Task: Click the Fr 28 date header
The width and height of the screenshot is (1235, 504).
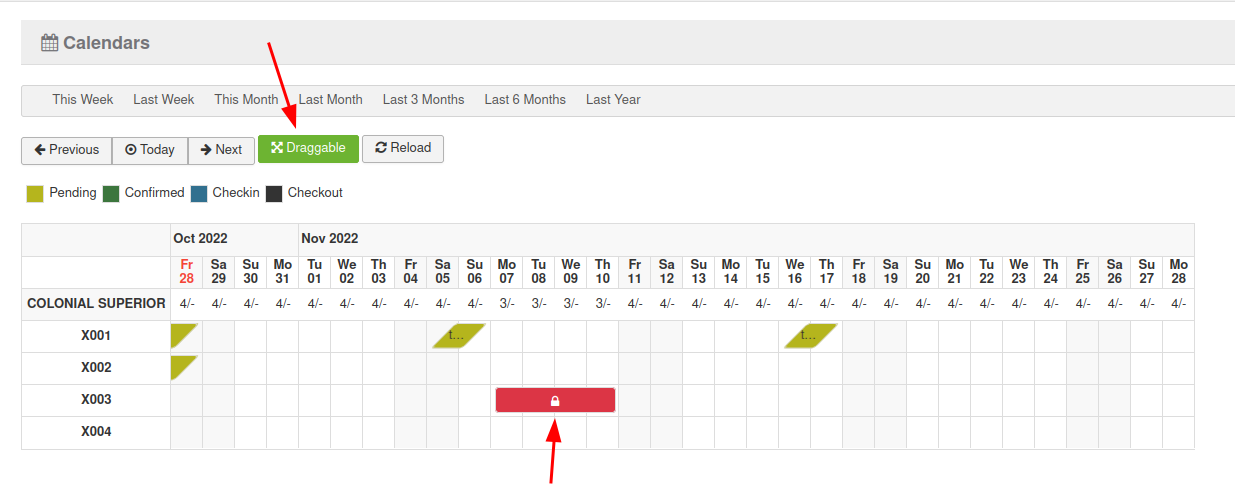Action: click(x=186, y=272)
